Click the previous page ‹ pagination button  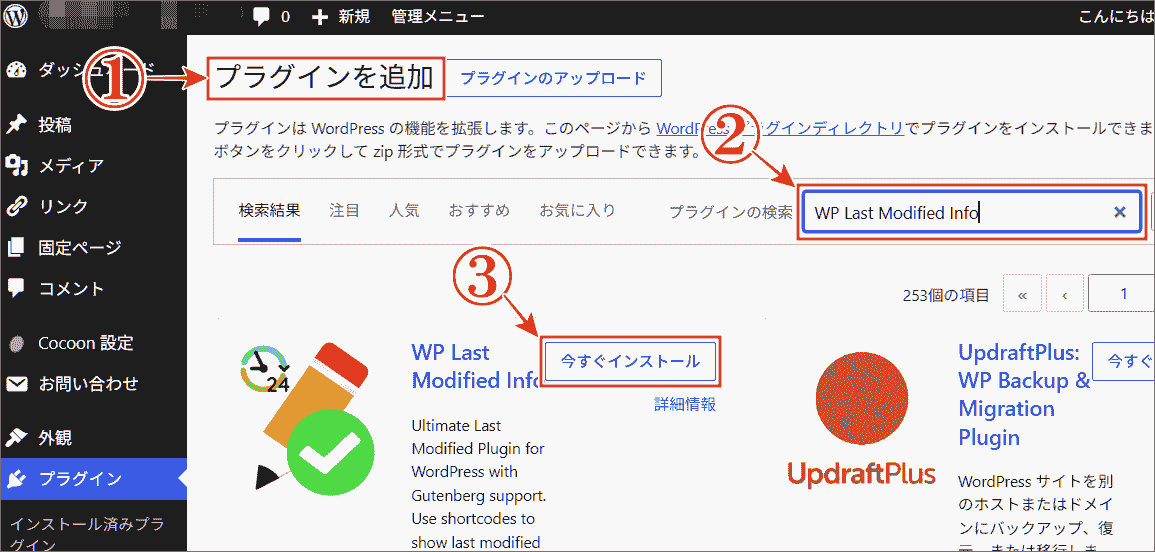1064,294
